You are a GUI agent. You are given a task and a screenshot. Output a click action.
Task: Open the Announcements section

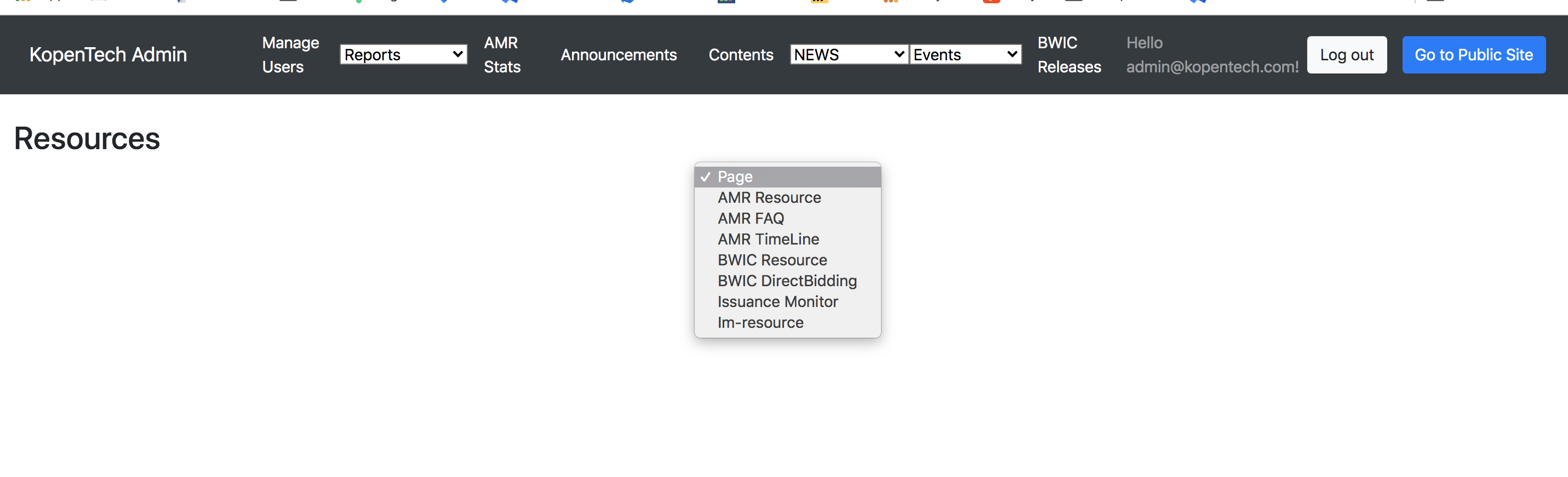click(x=618, y=55)
